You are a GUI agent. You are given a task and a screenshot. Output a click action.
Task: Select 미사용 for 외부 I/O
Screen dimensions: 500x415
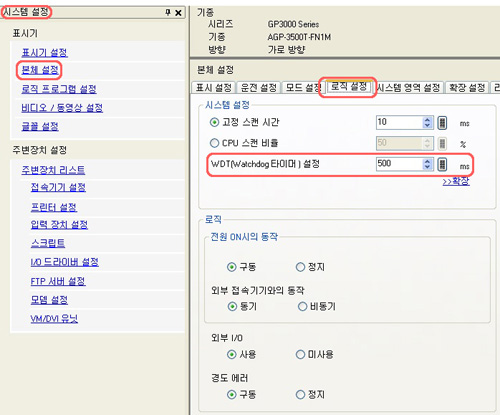[300, 354]
